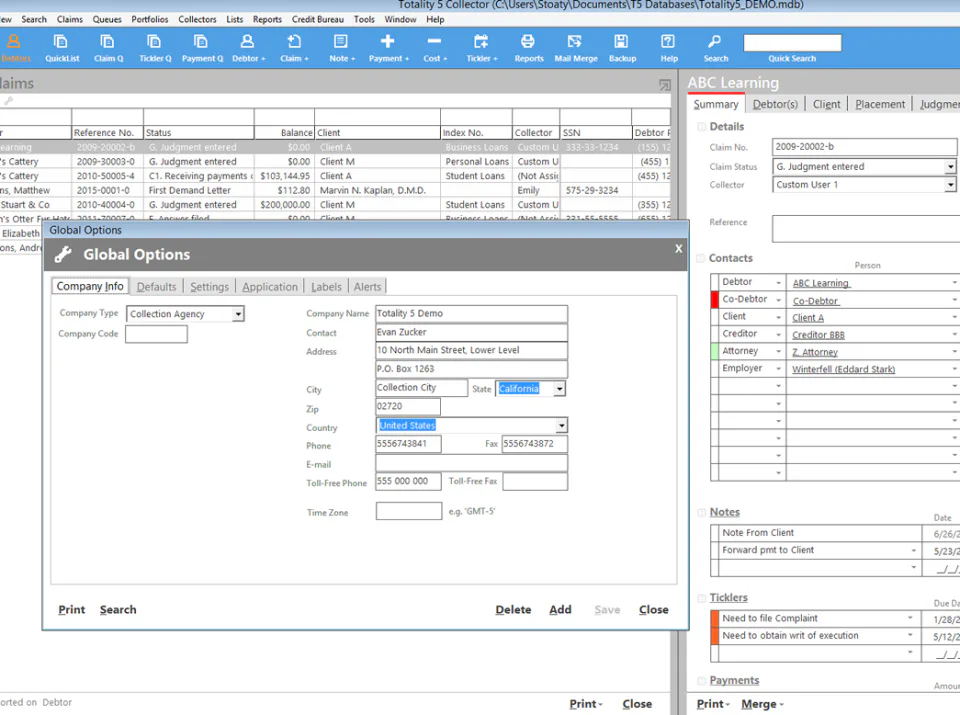Viewport: 960px width, 715px height.
Task: Click the red Co-Debtor color marker
Action: [x=714, y=299]
